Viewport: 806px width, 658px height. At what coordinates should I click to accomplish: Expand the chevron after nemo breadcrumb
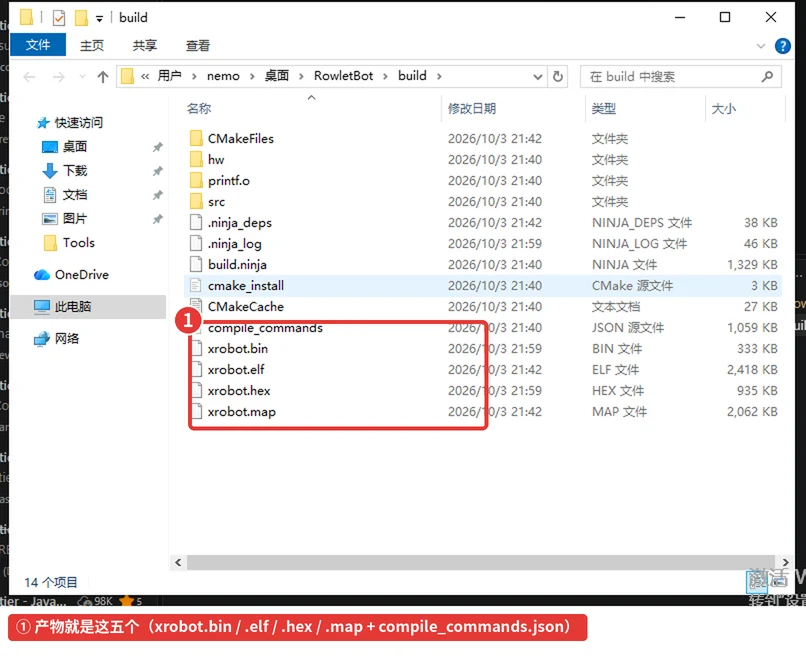point(252,77)
